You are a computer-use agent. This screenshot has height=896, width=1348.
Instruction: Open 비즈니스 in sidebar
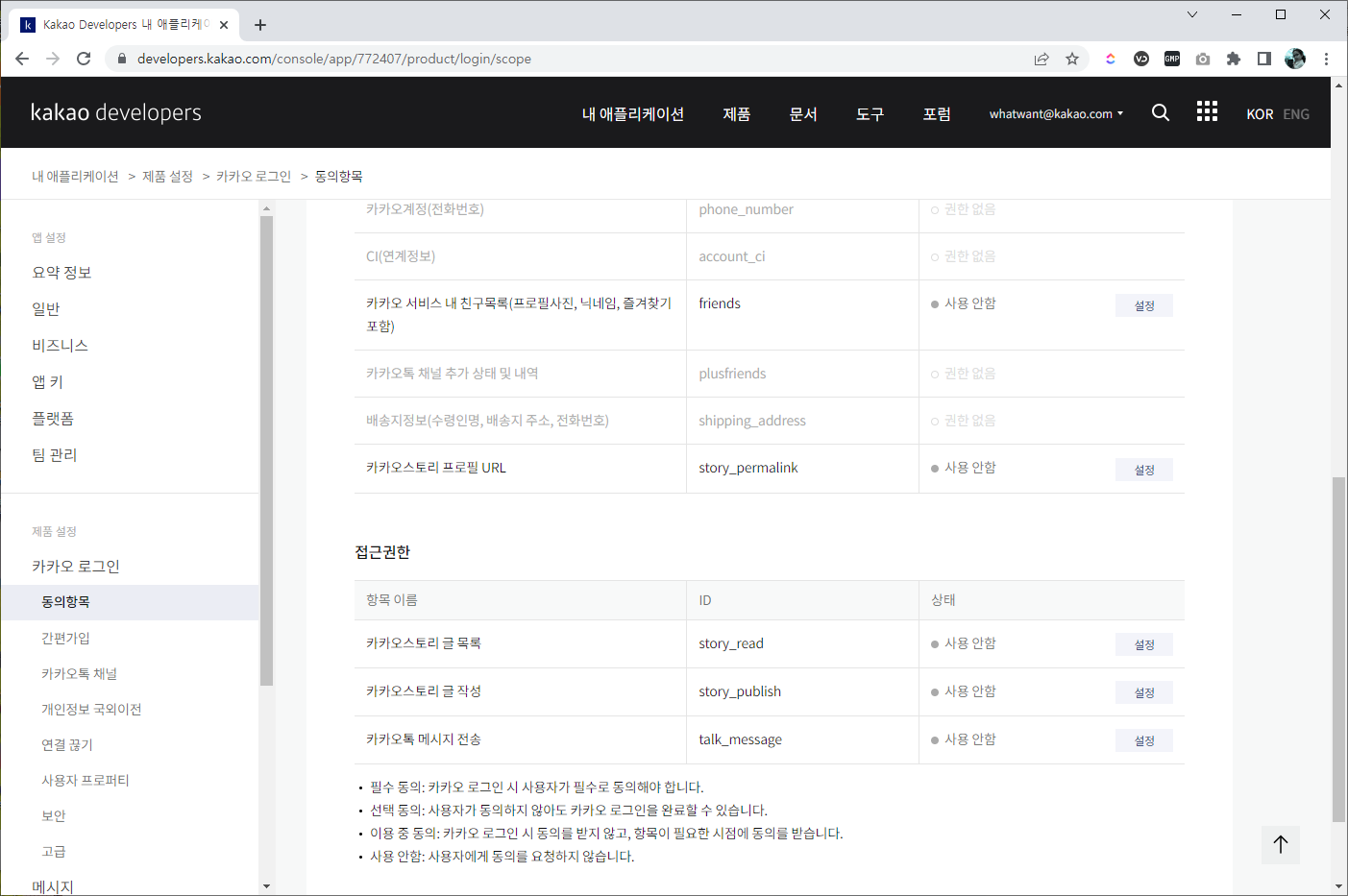coord(60,345)
